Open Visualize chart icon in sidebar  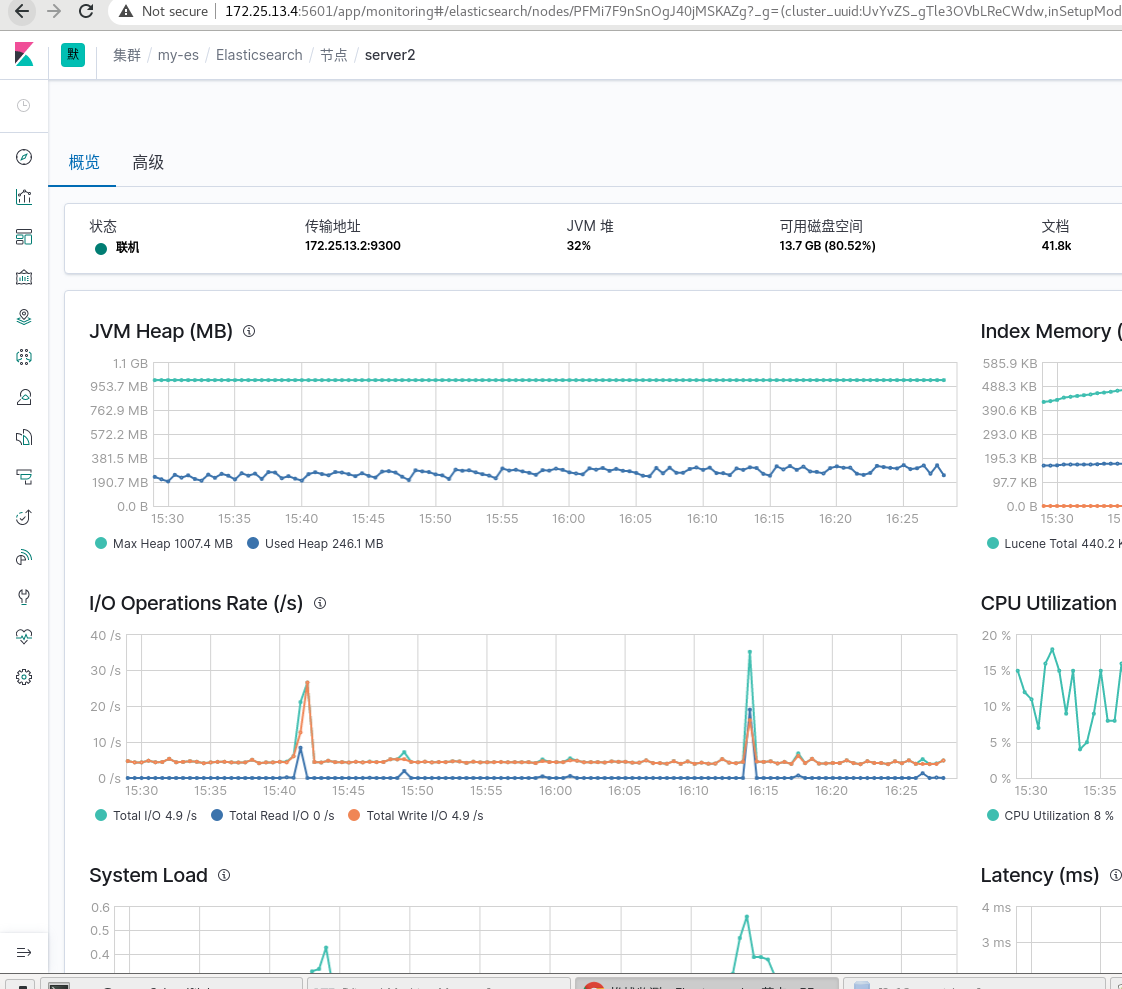pos(24,198)
